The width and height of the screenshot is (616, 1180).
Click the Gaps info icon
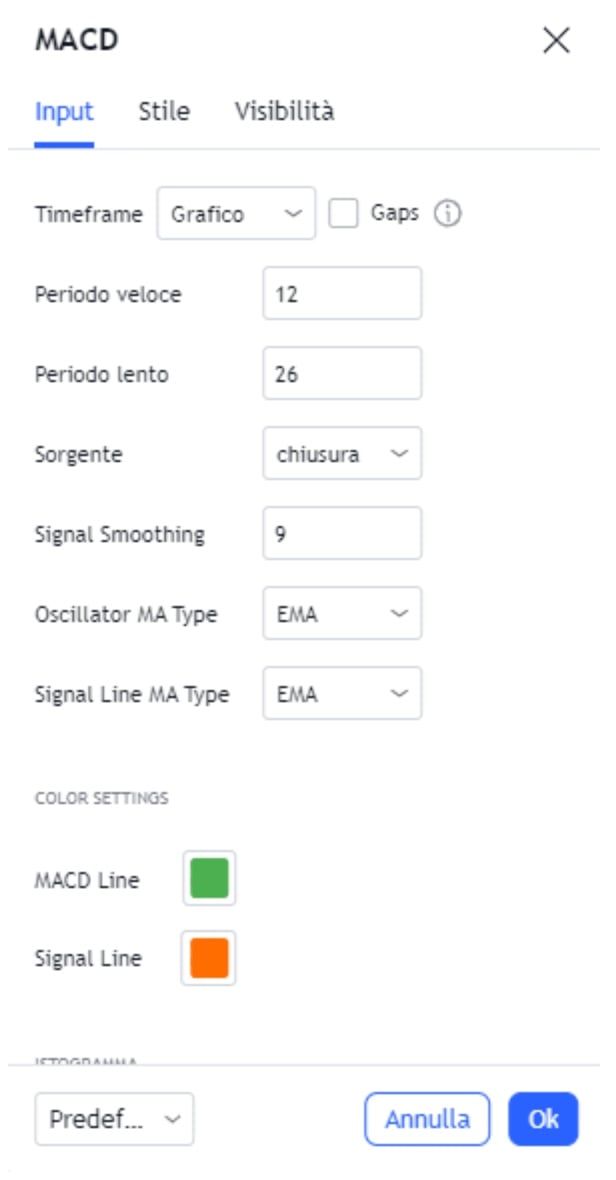448,214
